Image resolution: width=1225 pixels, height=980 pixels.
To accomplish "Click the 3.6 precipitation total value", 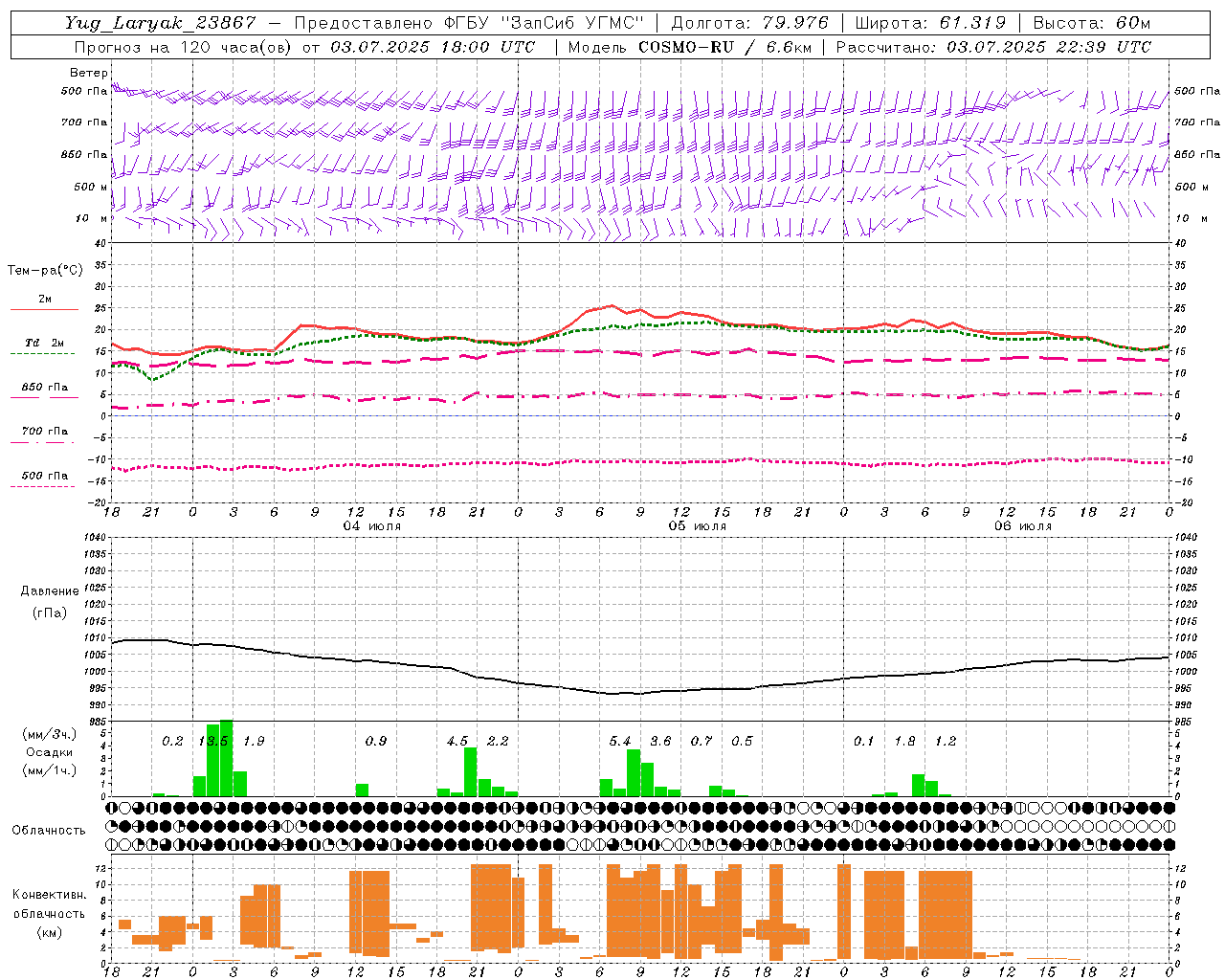I will (x=660, y=742).
